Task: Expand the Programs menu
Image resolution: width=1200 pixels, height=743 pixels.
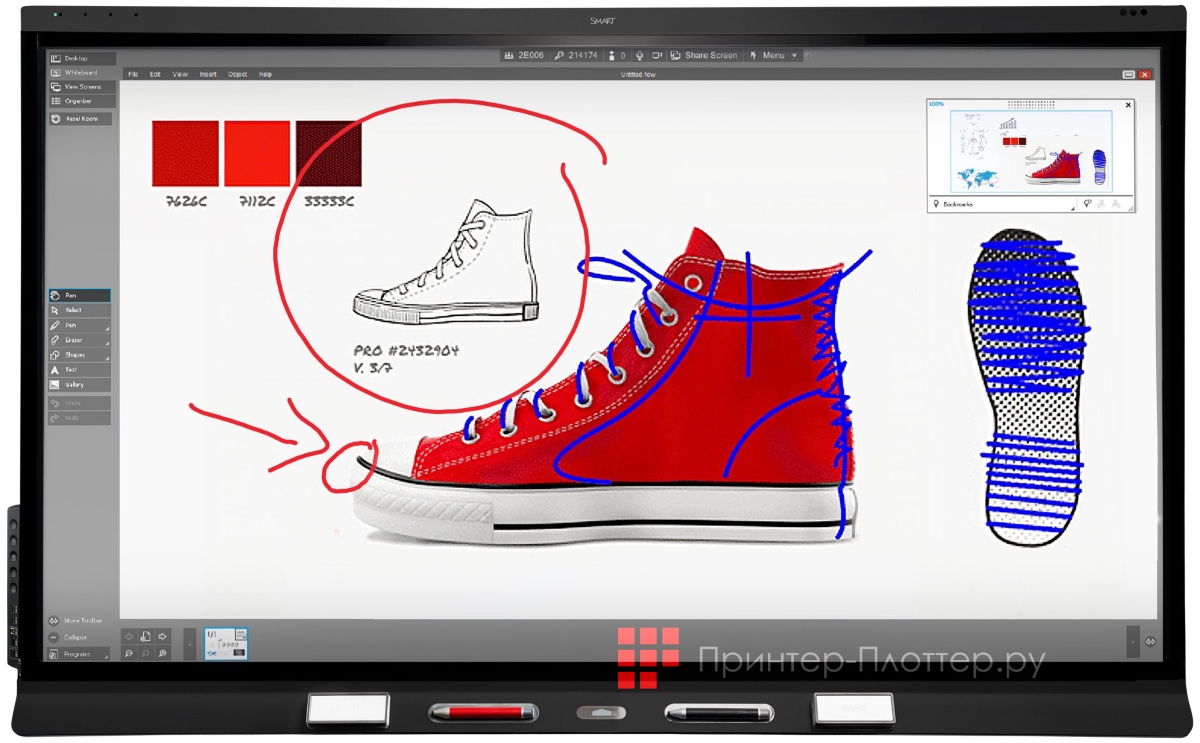Action: tap(80, 654)
